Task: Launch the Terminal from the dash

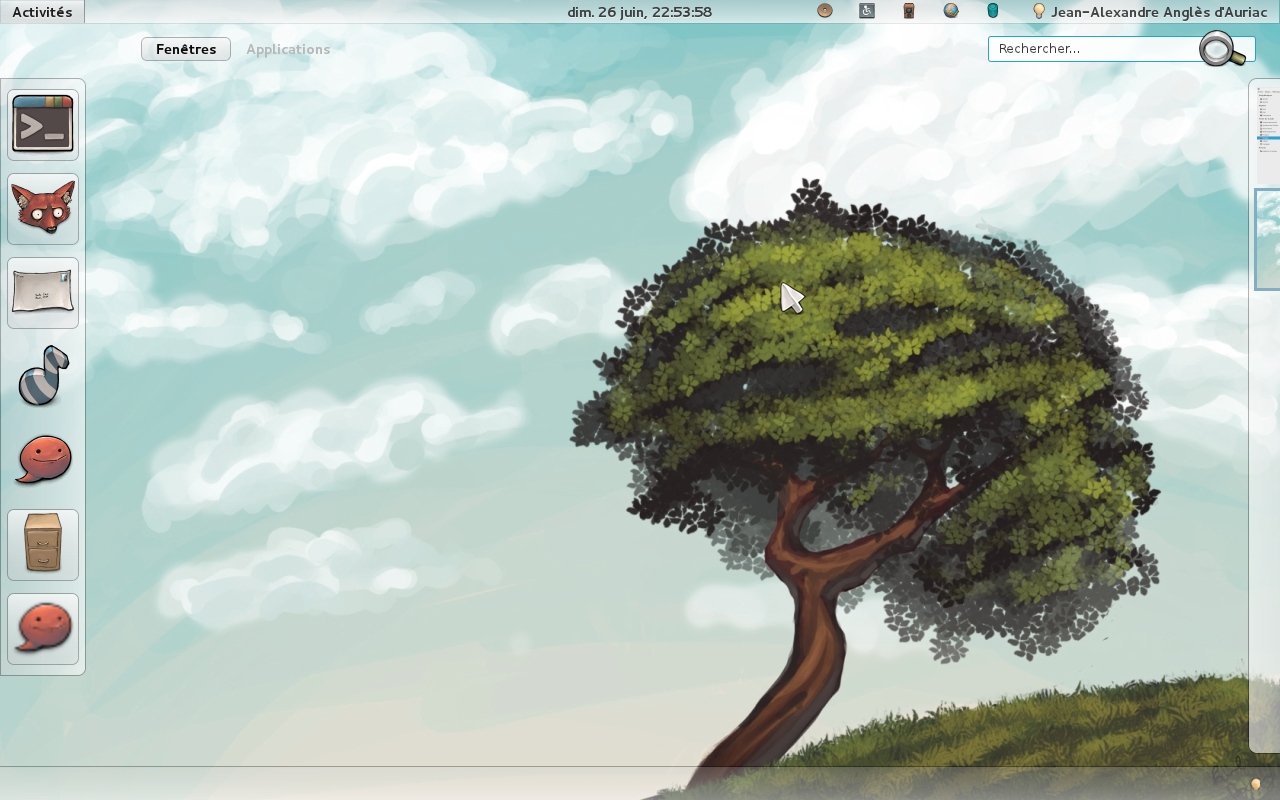Action: (43, 124)
